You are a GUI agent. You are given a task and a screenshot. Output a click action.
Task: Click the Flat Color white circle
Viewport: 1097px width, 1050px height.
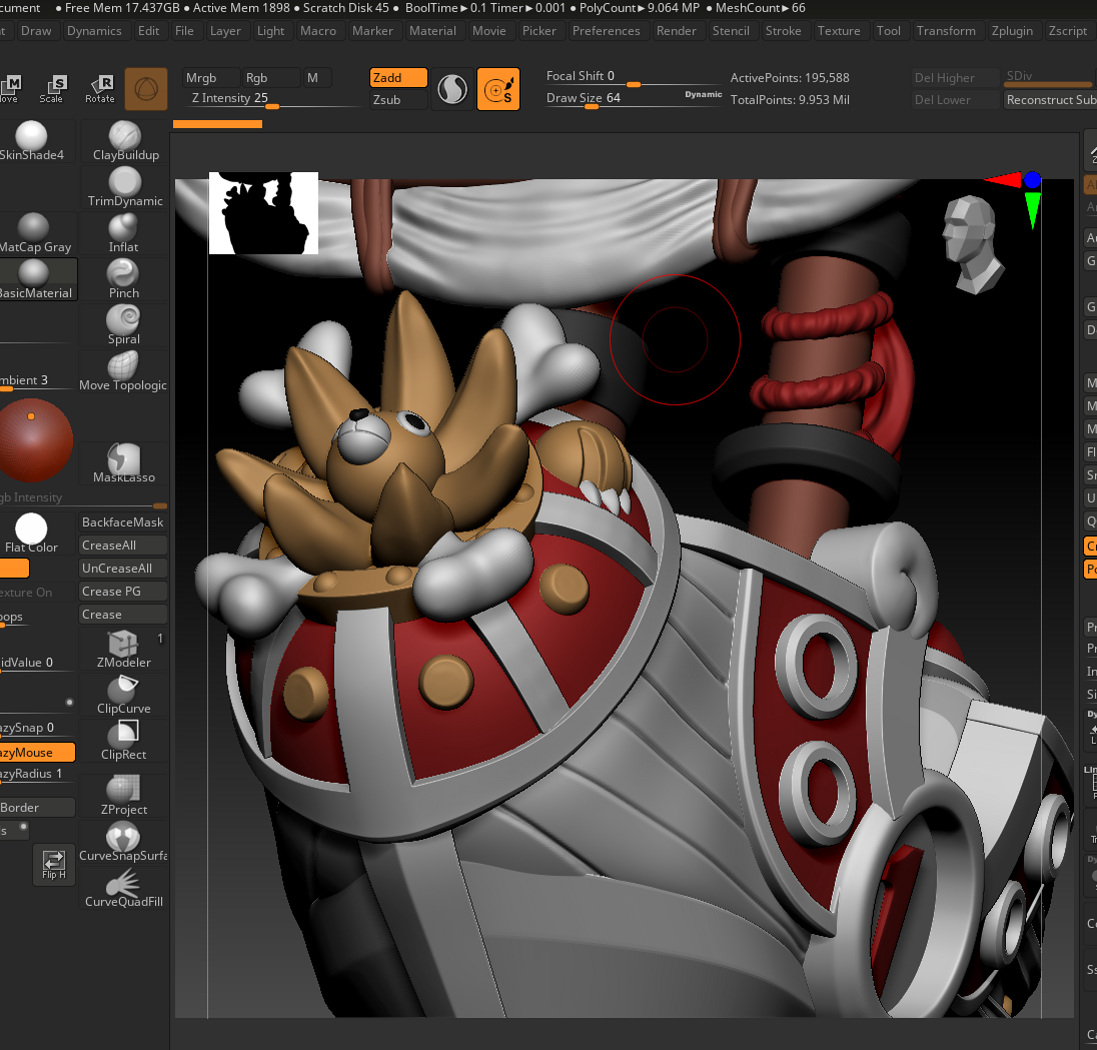pyautogui.click(x=31, y=529)
